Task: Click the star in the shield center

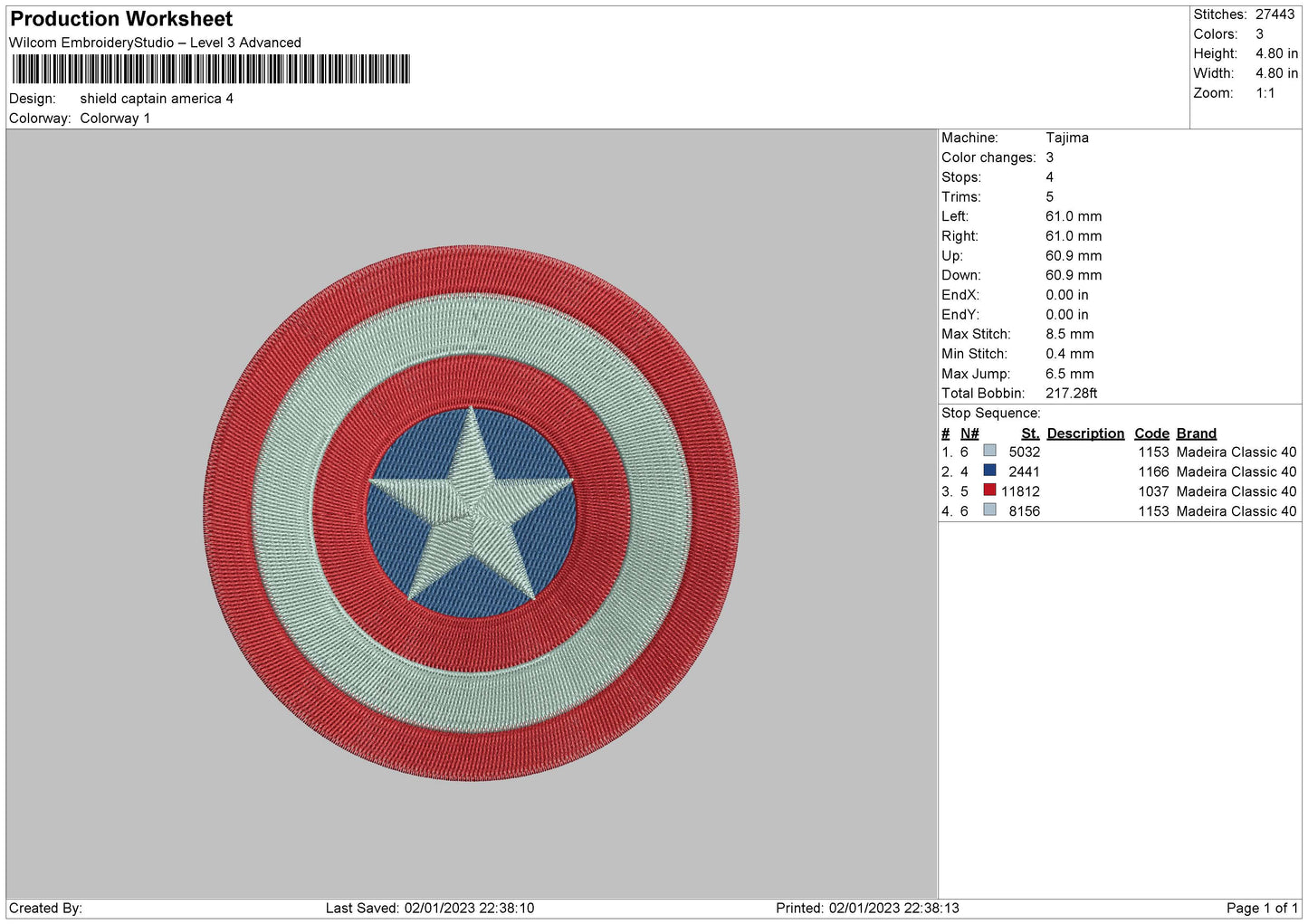Action: [472, 505]
